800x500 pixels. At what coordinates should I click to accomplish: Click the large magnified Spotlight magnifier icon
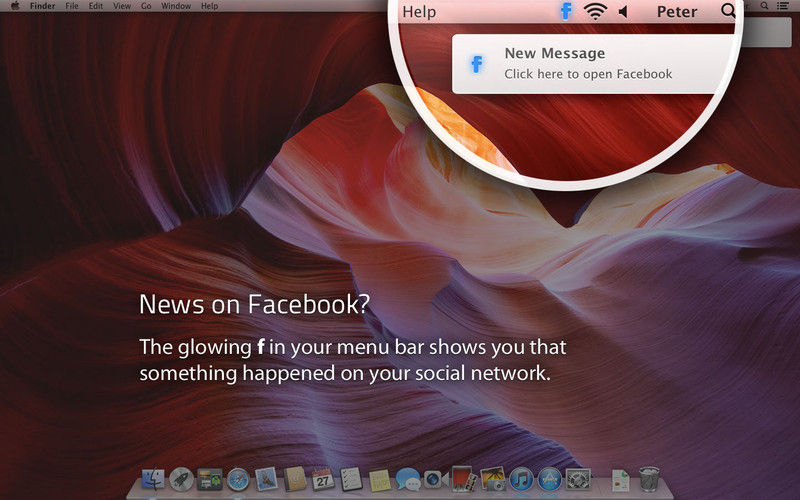(x=729, y=11)
